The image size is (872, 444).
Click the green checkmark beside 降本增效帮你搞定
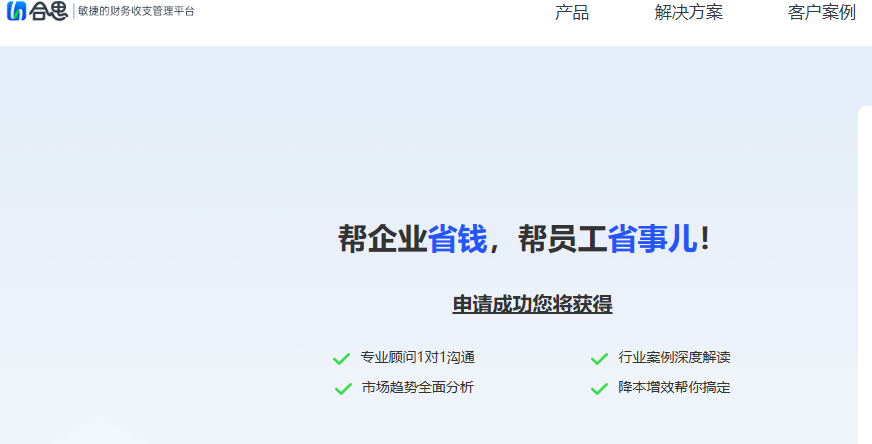599,389
